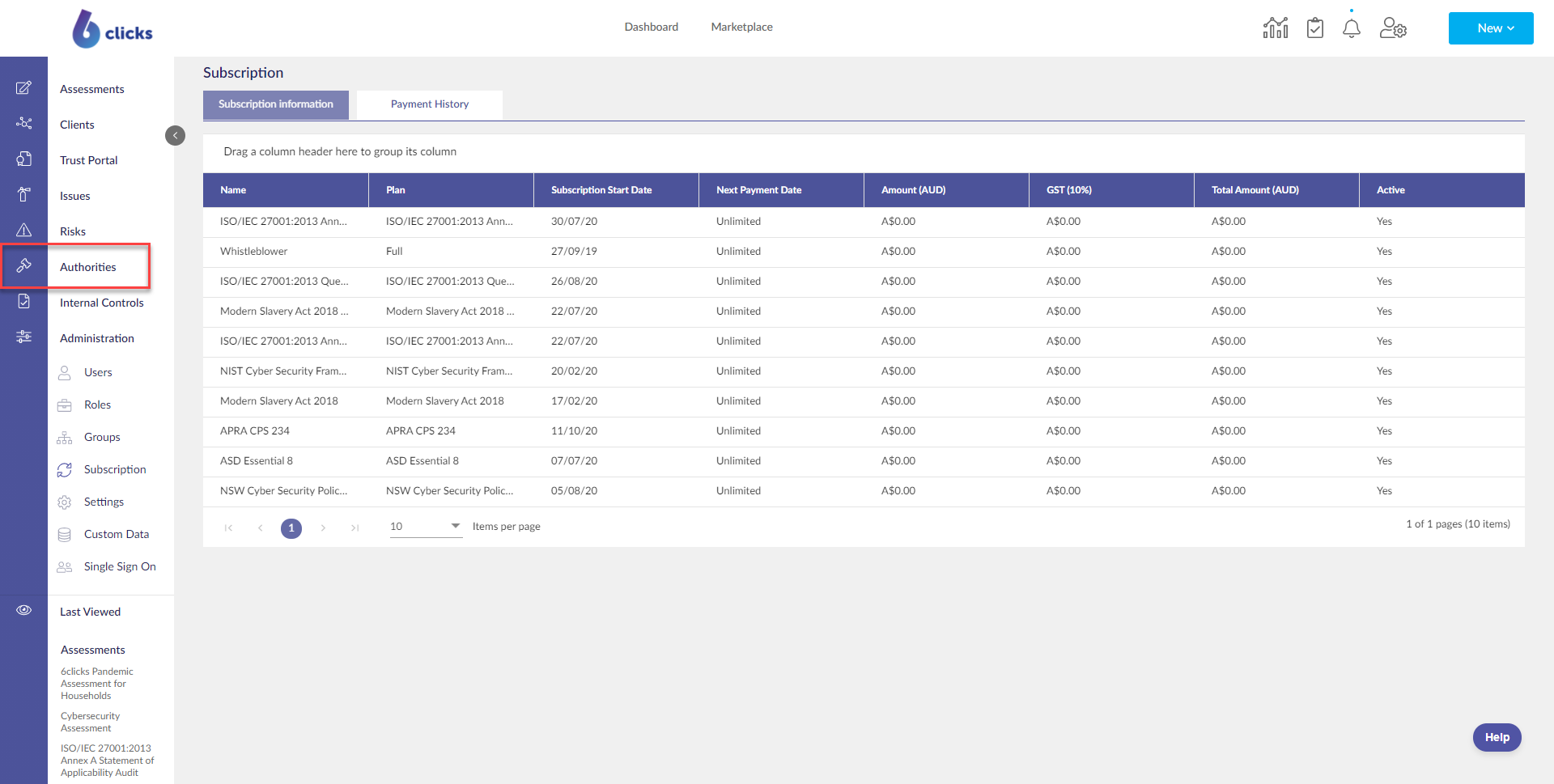The image size is (1554, 784).
Task: Open Marketplace in top navigation
Action: click(x=742, y=27)
